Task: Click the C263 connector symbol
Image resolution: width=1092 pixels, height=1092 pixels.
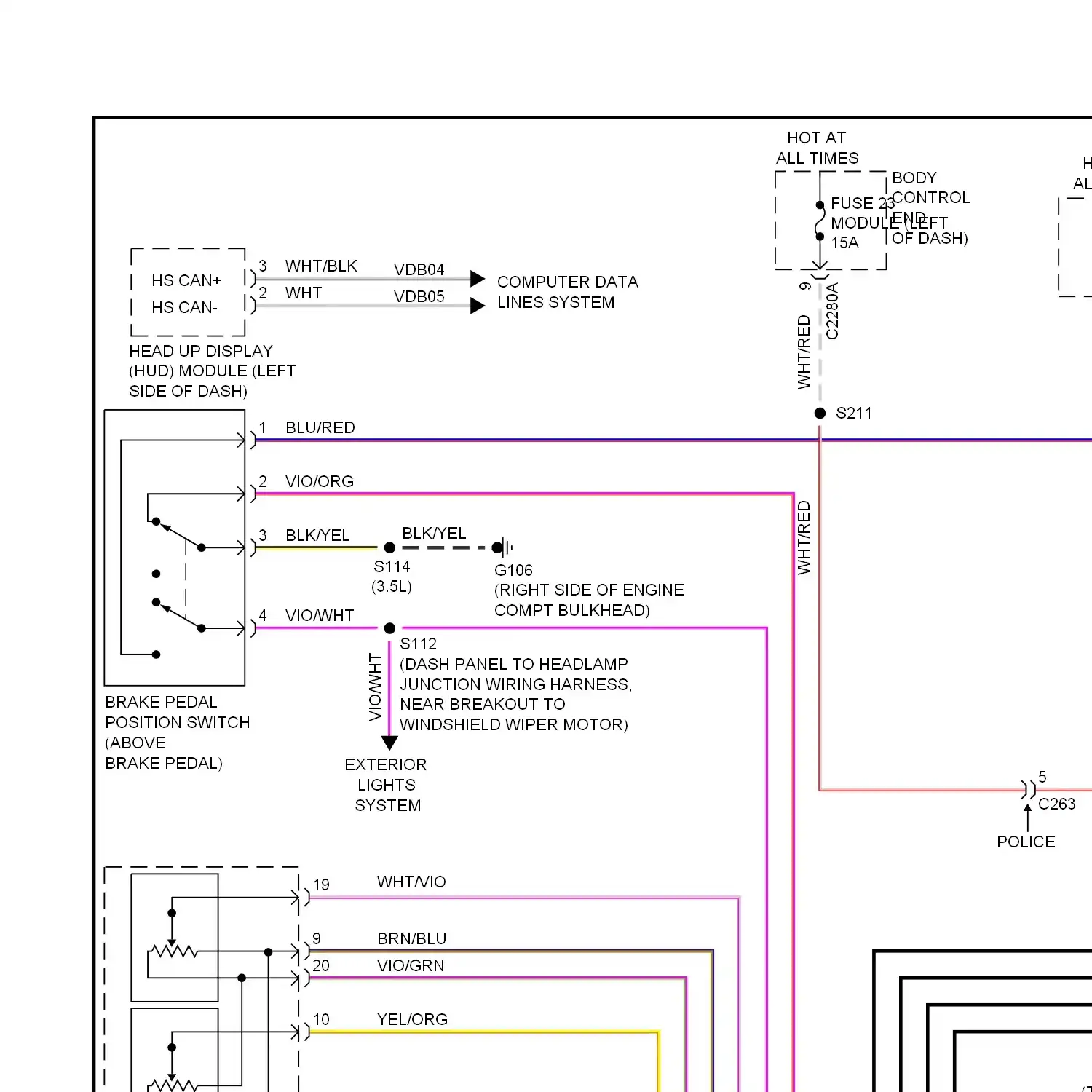Action: coord(1029,789)
